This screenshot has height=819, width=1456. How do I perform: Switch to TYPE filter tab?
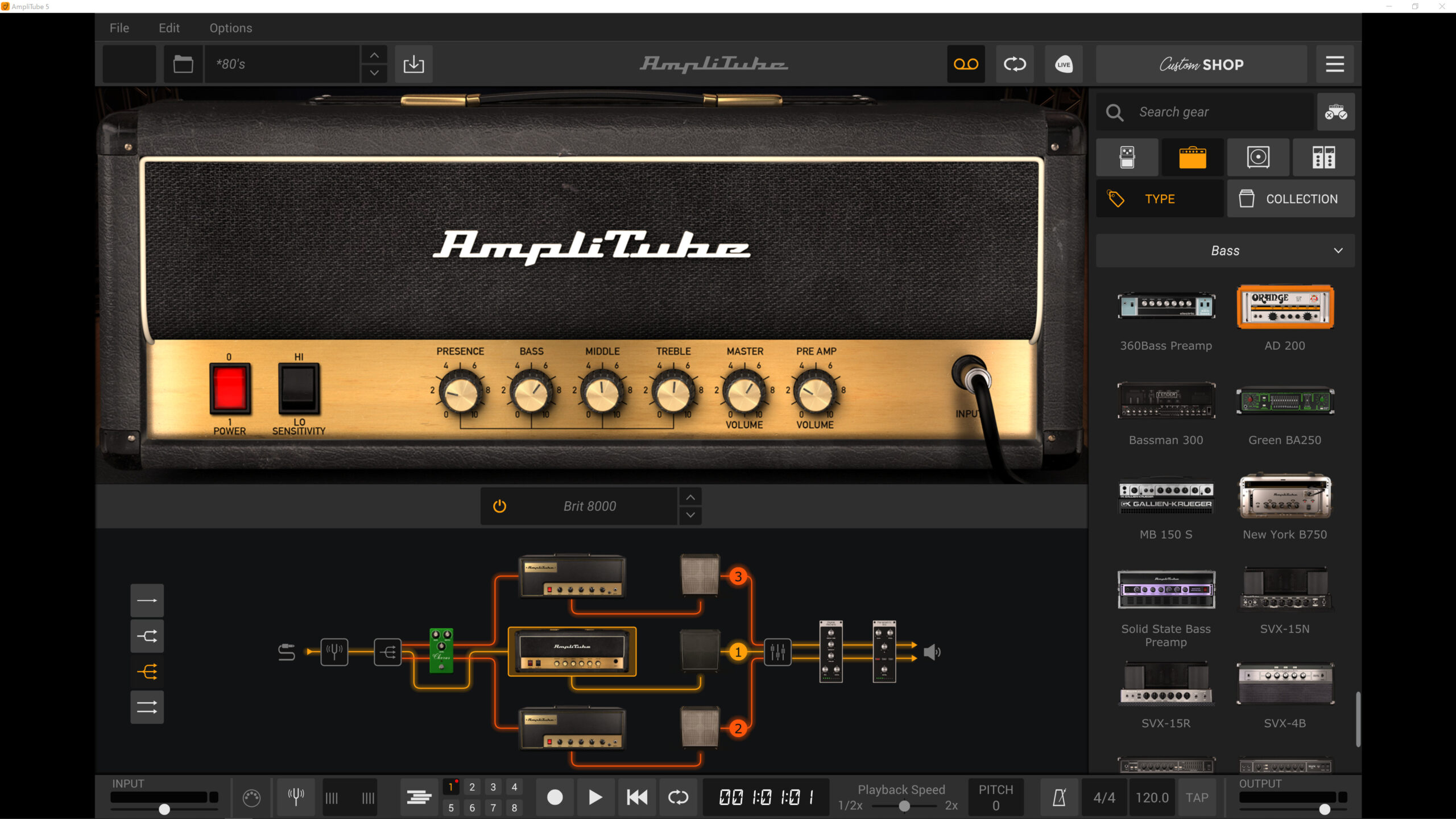coord(1160,199)
